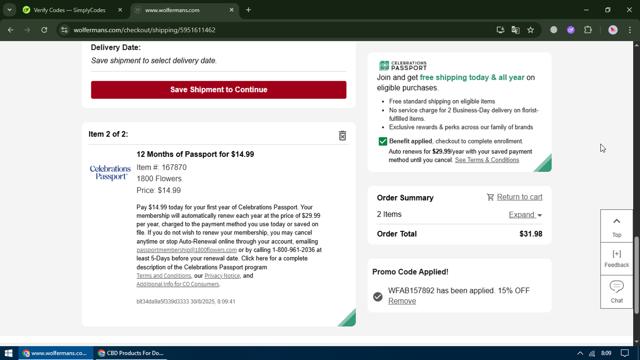Return to cart link

click(519, 197)
